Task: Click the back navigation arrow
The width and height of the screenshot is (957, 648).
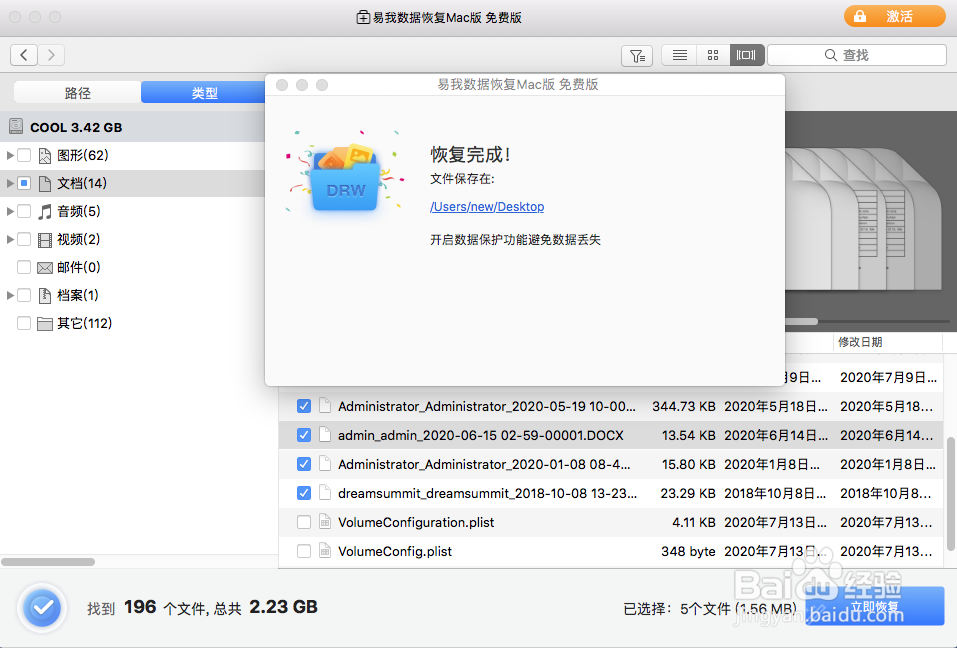Action: click(x=23, y=54)
